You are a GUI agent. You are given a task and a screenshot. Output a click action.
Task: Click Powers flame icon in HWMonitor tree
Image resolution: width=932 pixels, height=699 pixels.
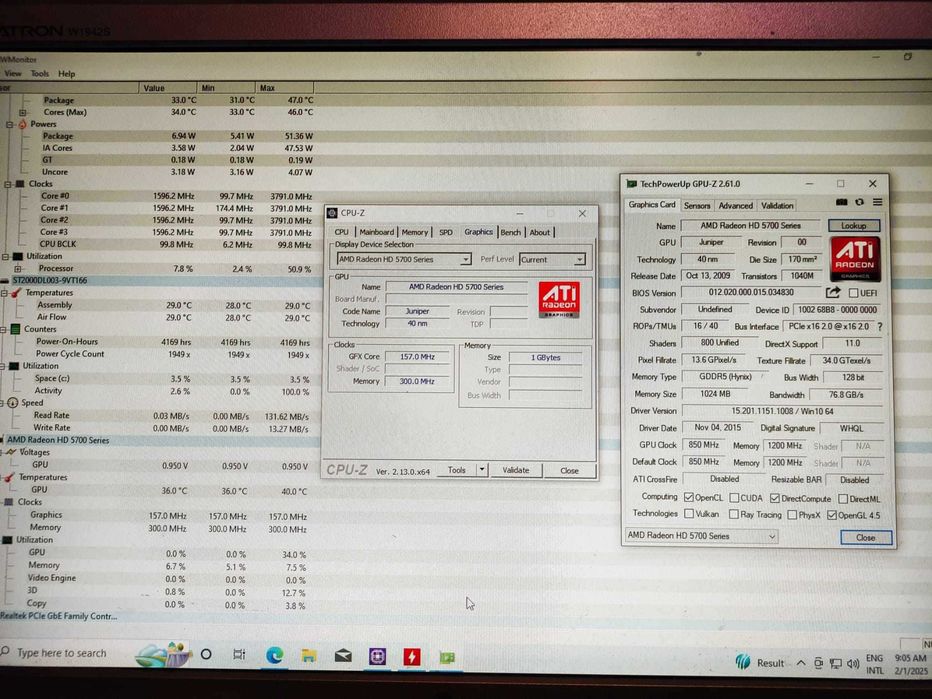pyautogui.click(x=23, y=124)
